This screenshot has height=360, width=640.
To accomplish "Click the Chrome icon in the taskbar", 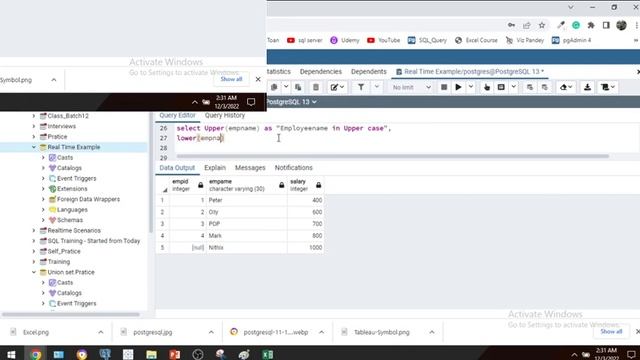I will (x=36, y=354).
